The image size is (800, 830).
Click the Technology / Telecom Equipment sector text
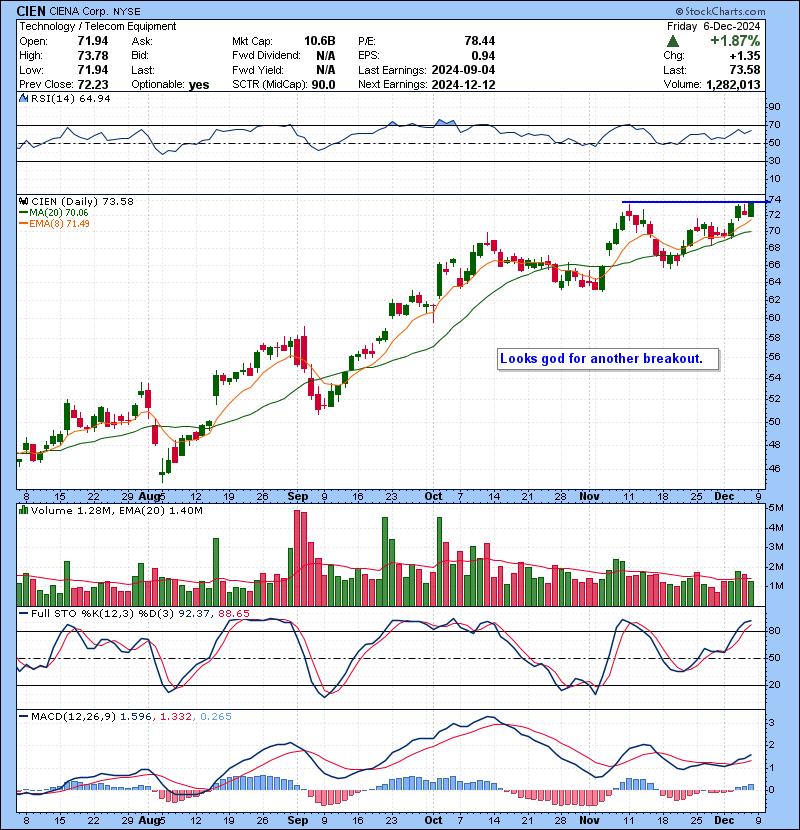pyautogui.click(x=98, y=26)
